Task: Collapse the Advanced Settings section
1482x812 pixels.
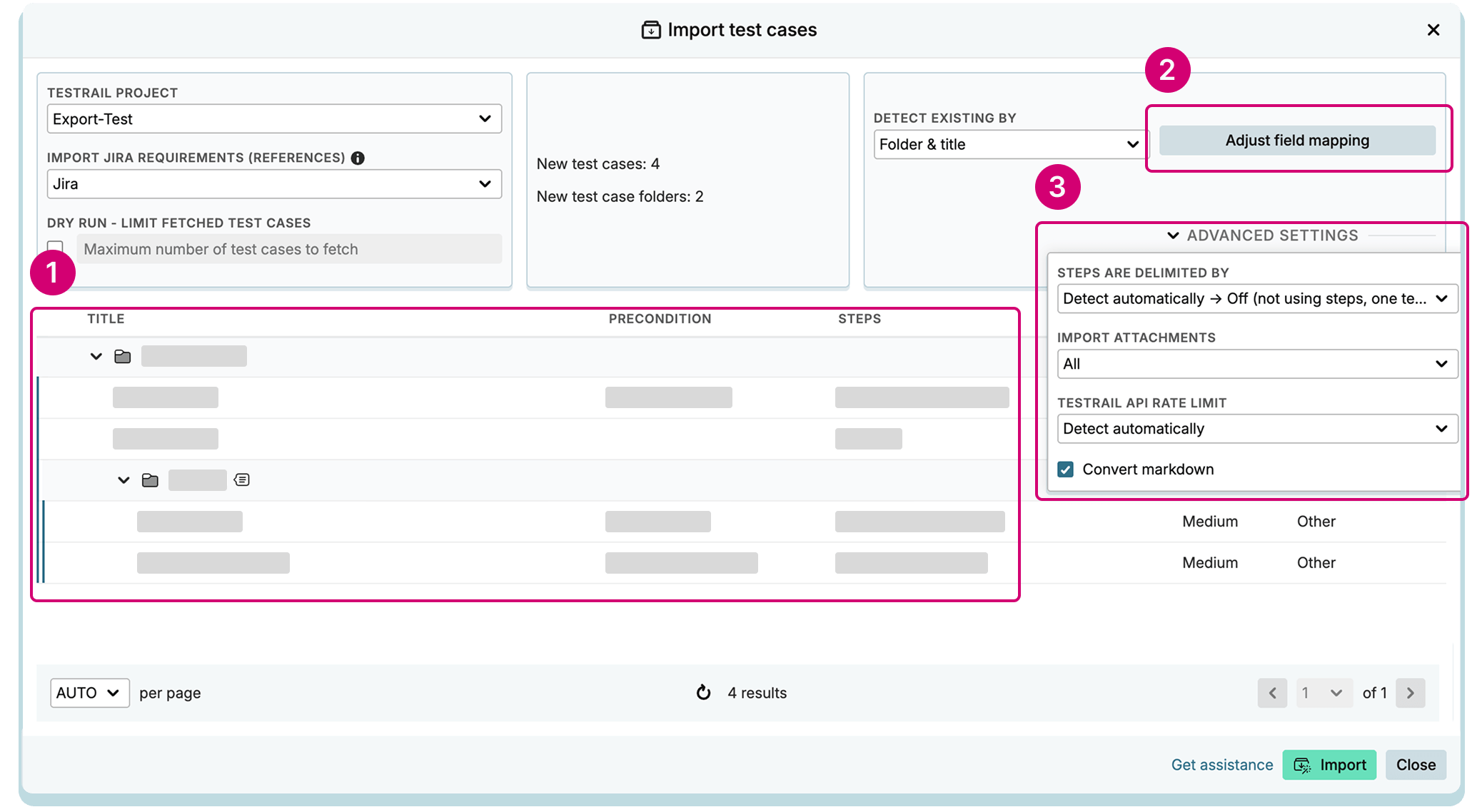Action: (1171, 235)
